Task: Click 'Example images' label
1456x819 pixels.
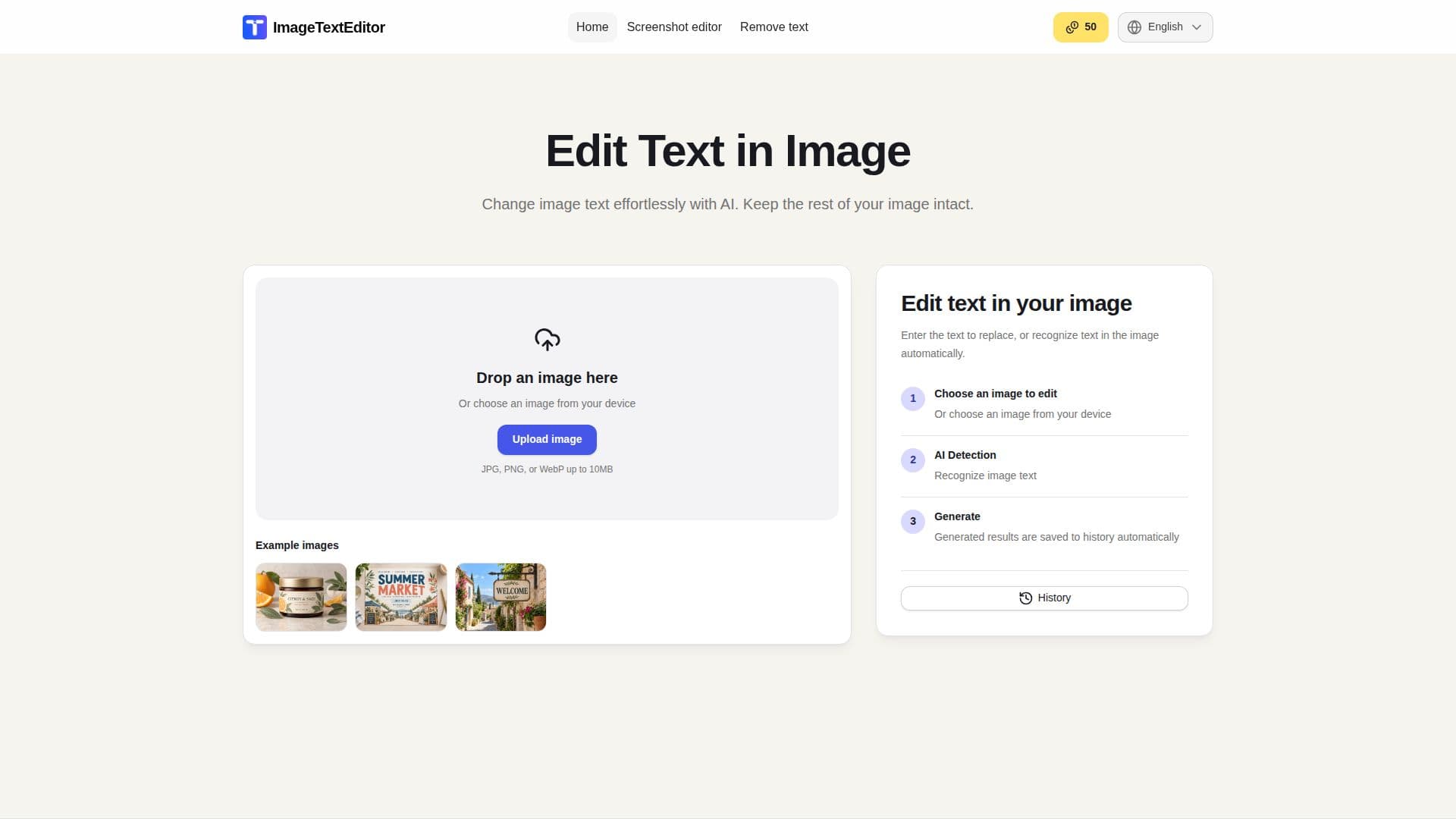Action: [x=297, y=545]
